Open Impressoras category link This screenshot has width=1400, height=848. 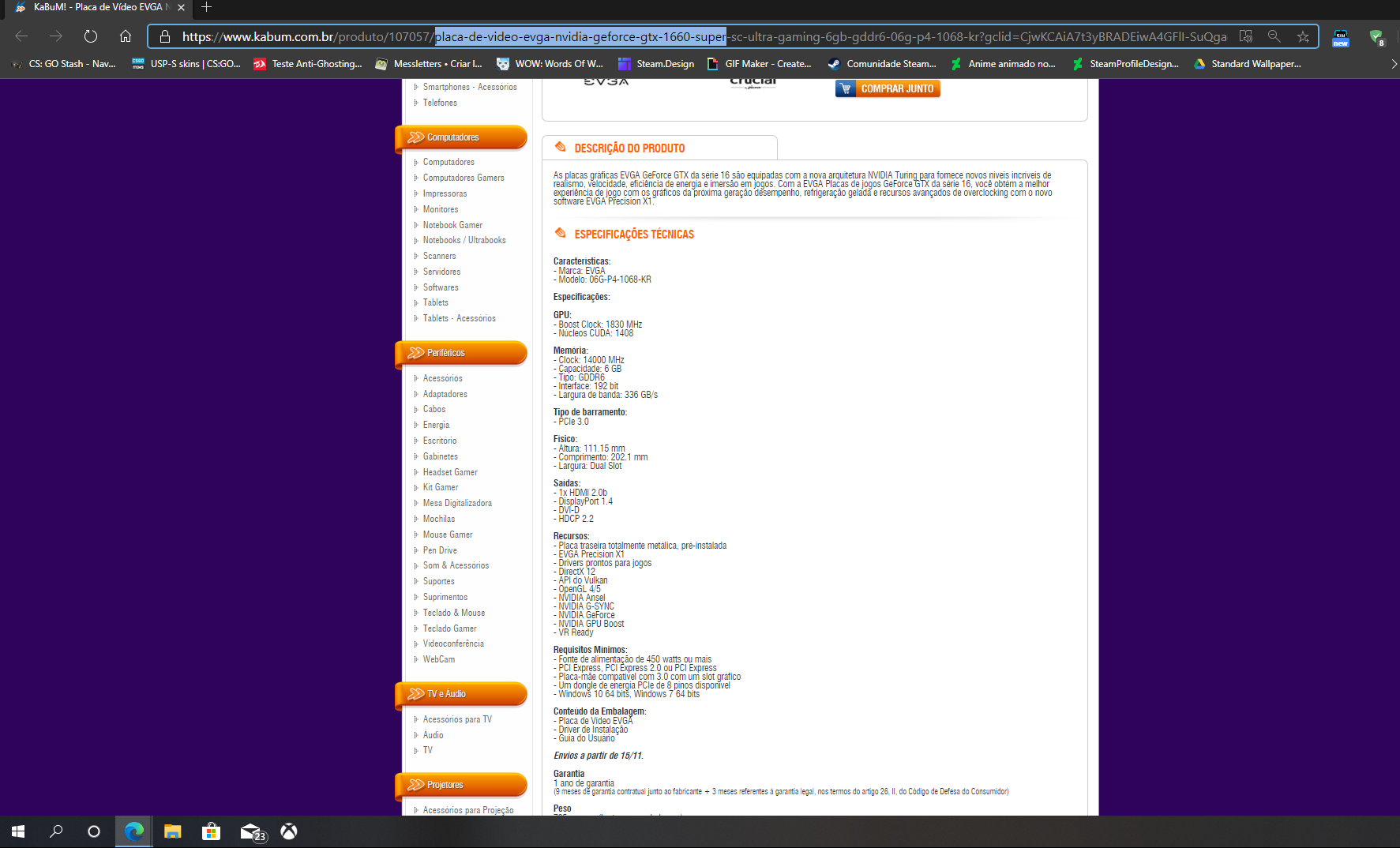point(445,193)
